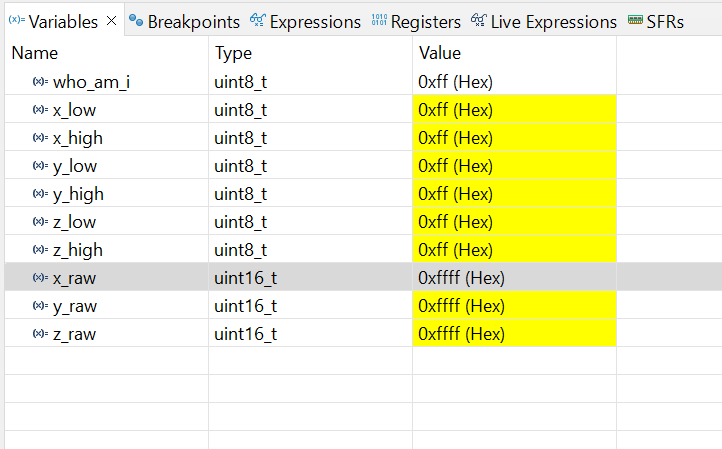Open the Live Expressions tab
The image size is (722, 449).
(553, 21)
